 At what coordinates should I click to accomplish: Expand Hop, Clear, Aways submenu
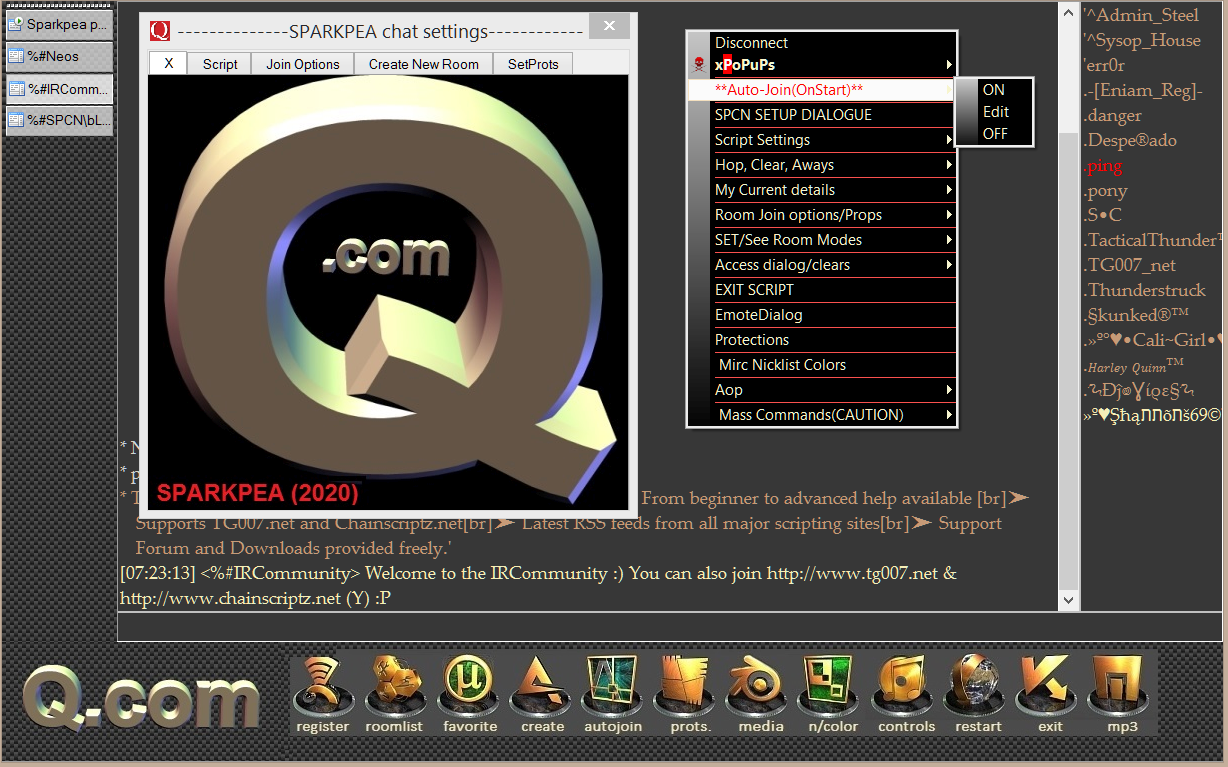(822, 164)
